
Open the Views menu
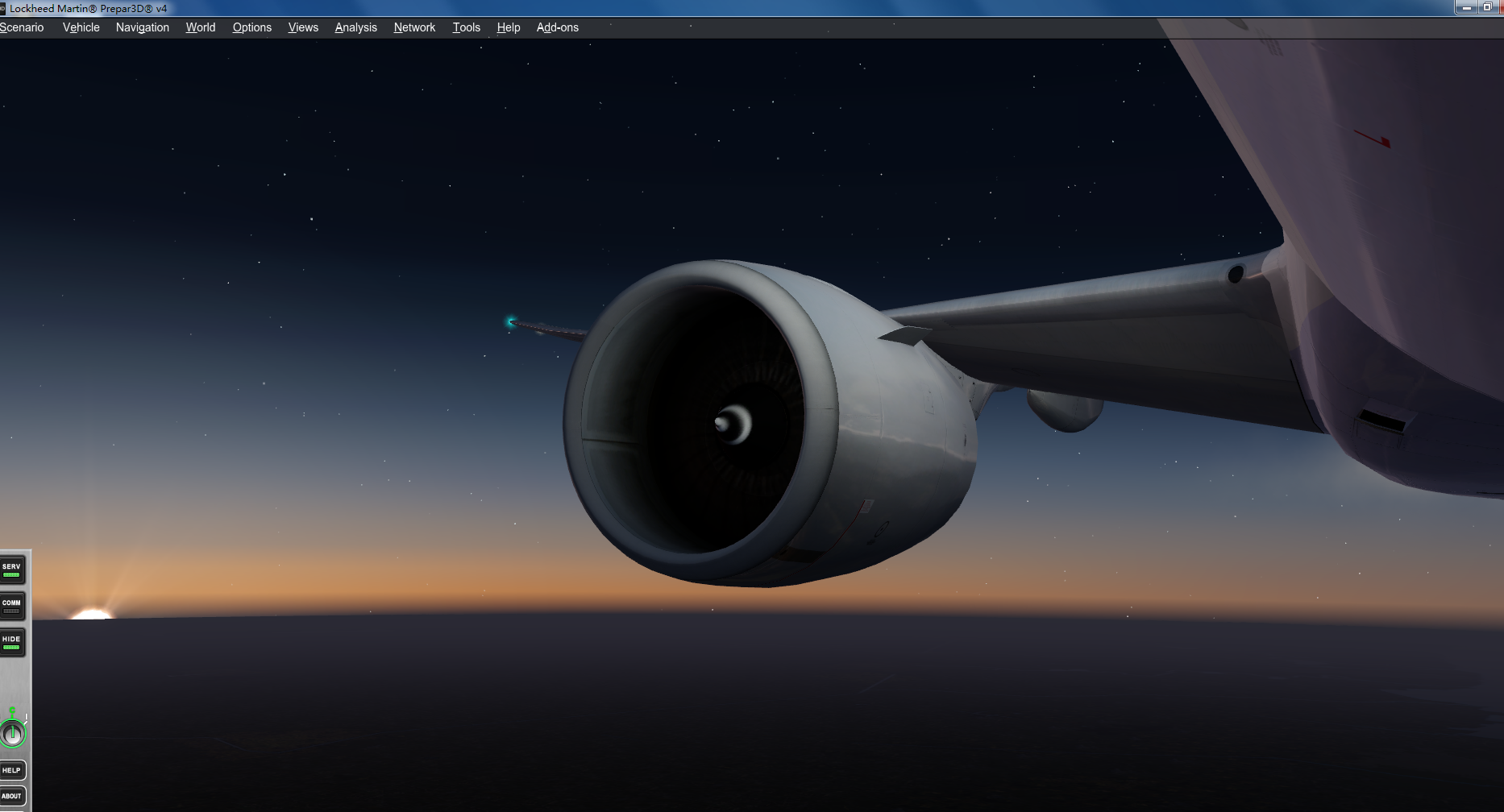pyautogui.click(x=302, y=27)
